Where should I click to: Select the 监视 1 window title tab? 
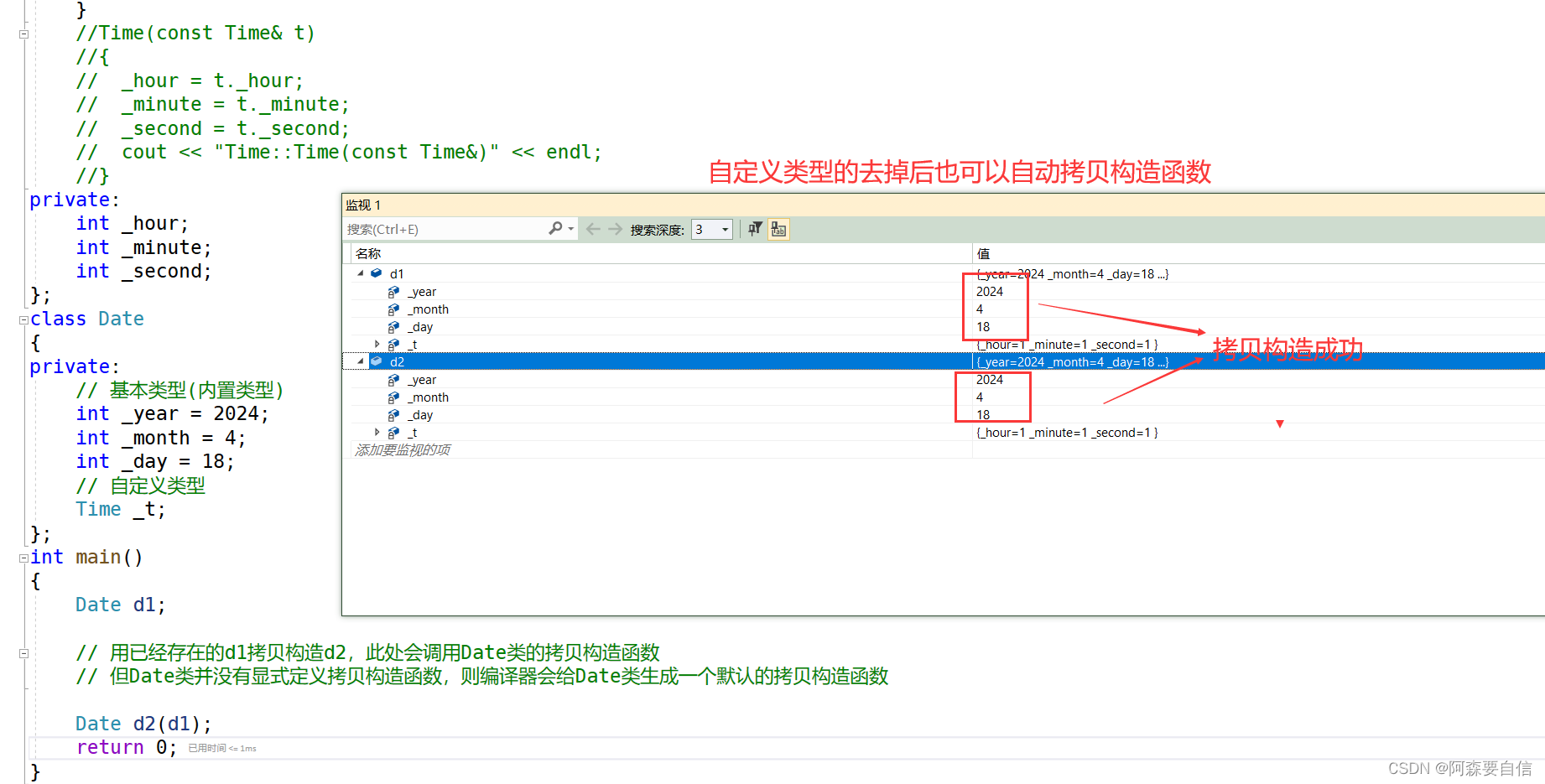coord(363,205)
